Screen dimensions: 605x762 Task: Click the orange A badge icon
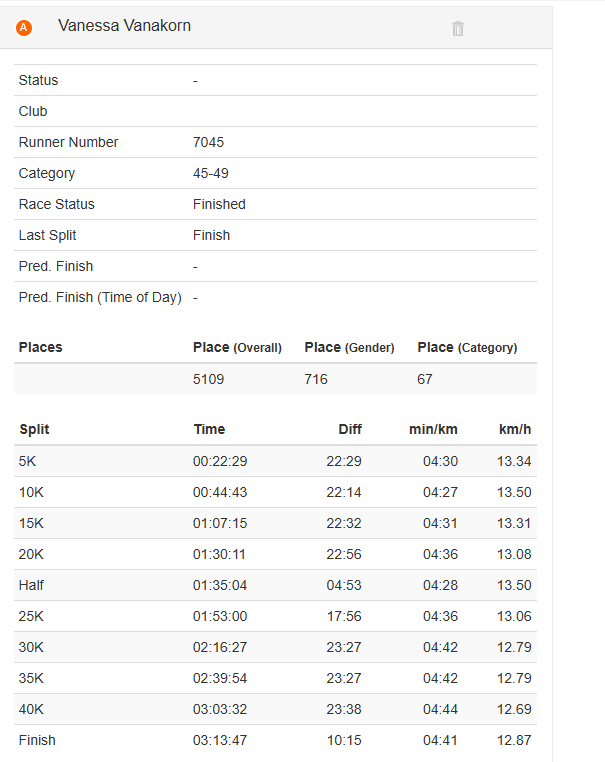24,28
